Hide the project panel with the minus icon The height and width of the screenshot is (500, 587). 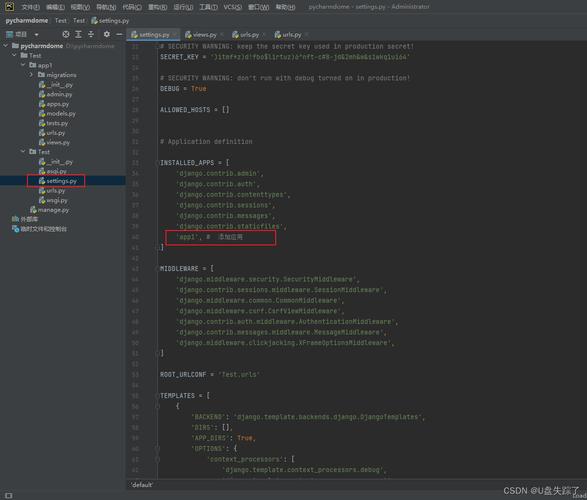pos(119,34)
